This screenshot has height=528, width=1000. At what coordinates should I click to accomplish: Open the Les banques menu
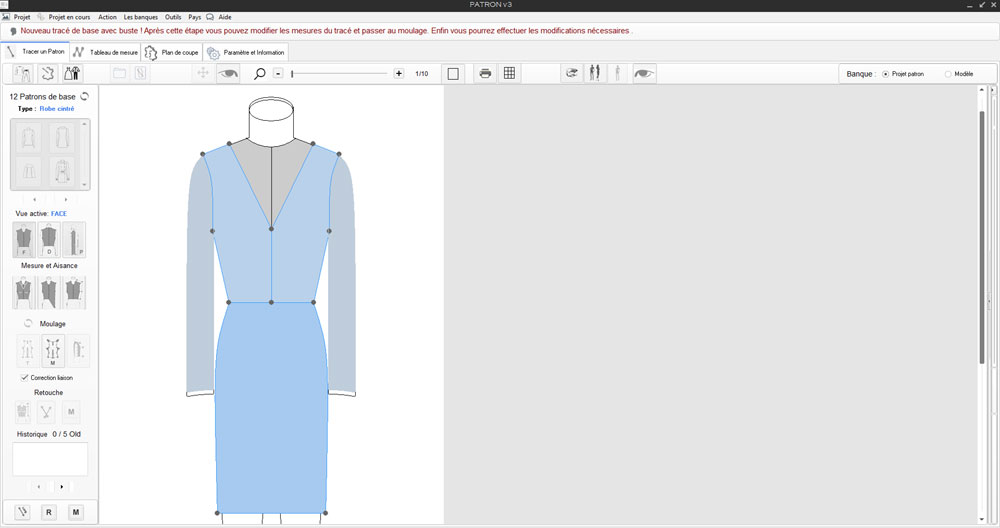(141, 17)
